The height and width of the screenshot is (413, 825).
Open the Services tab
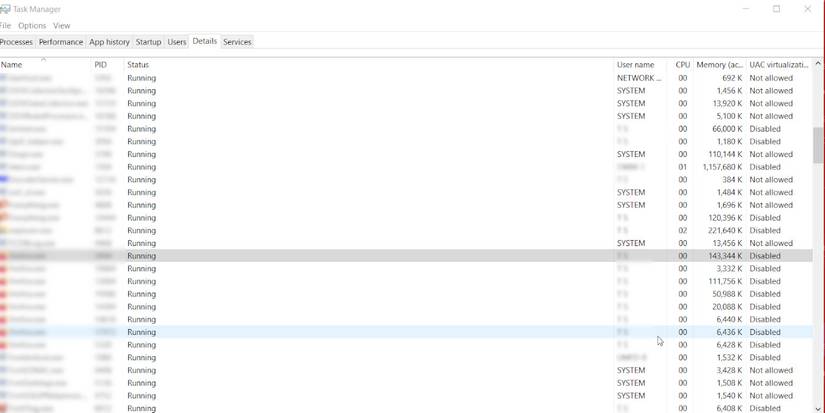(x=237, y=42)
